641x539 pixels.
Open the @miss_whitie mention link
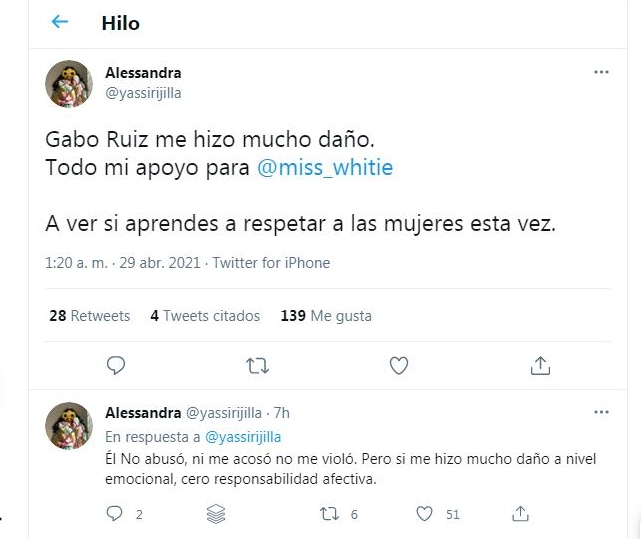325,168
